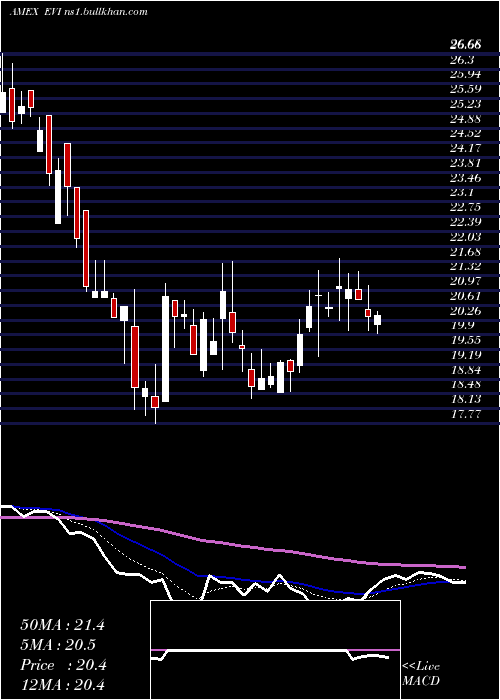This screenshot has width=500, height=700.
Task: Click the 17.77 price axis label
Action: [466, 414]
